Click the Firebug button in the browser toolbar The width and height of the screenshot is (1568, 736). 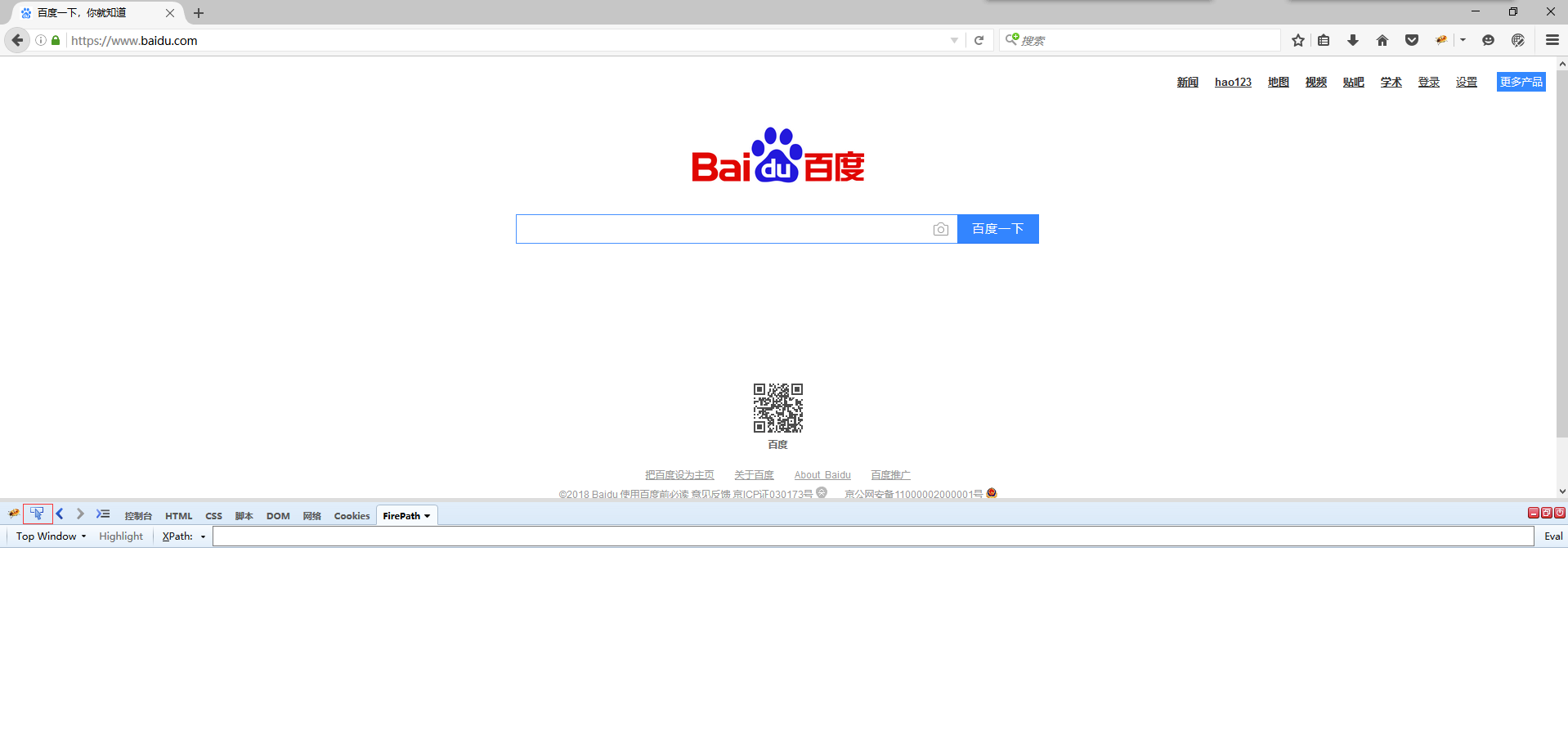[1441, 40]
